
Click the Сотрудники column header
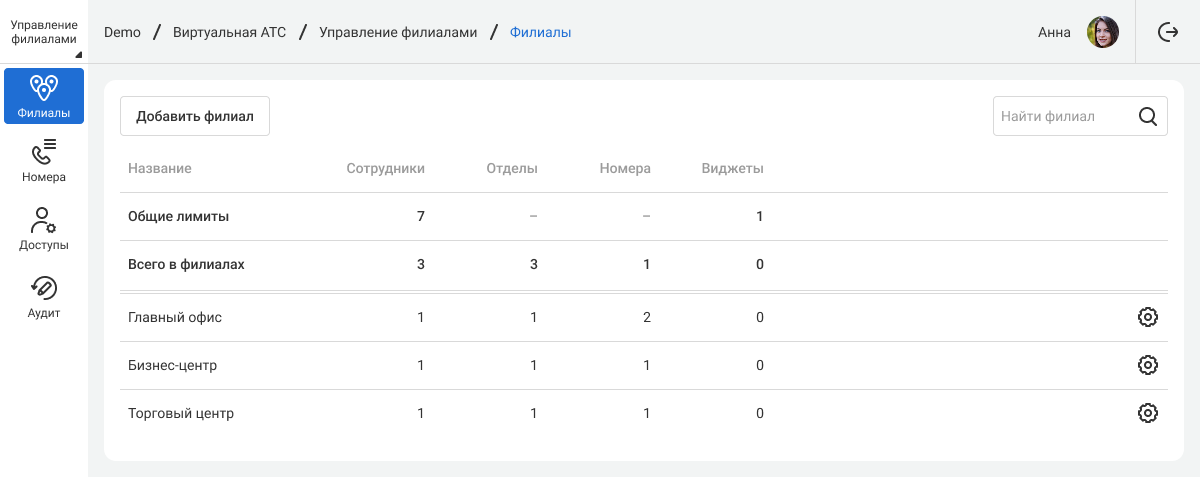click(x=385, y=168)
